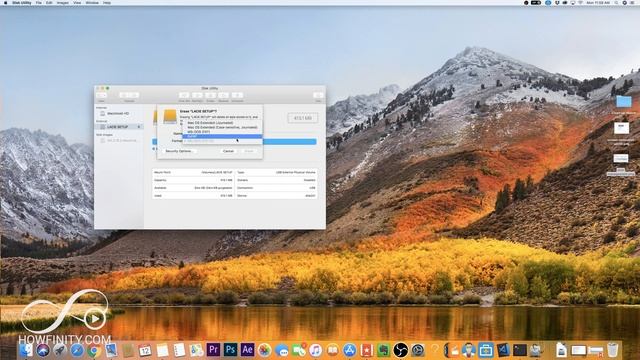Viewport: 640px width, 360px height.
Task: Click the add Volume plus icon
Action: (x=124, y=95)
